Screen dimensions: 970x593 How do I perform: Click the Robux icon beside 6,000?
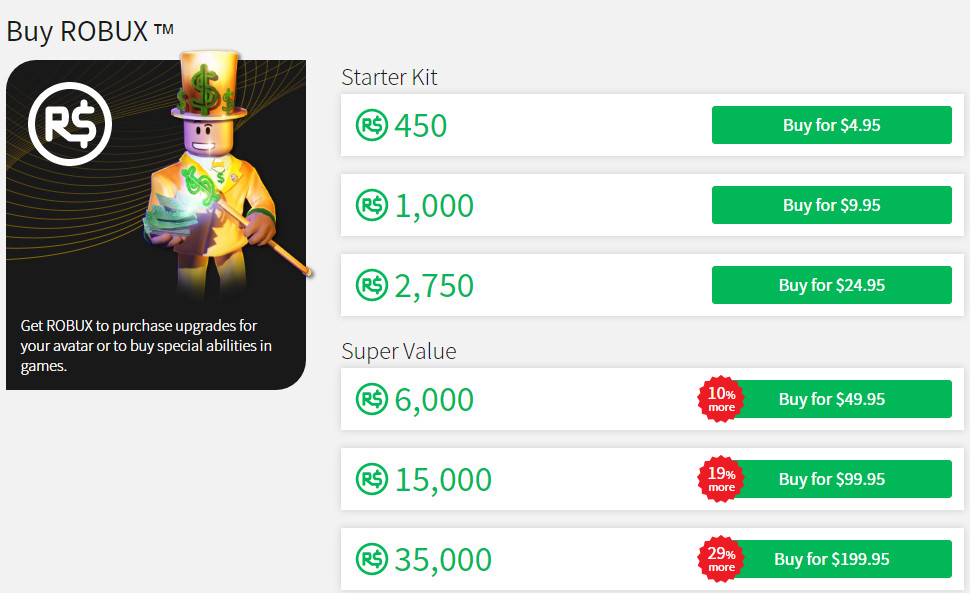[x=371, y=400]
